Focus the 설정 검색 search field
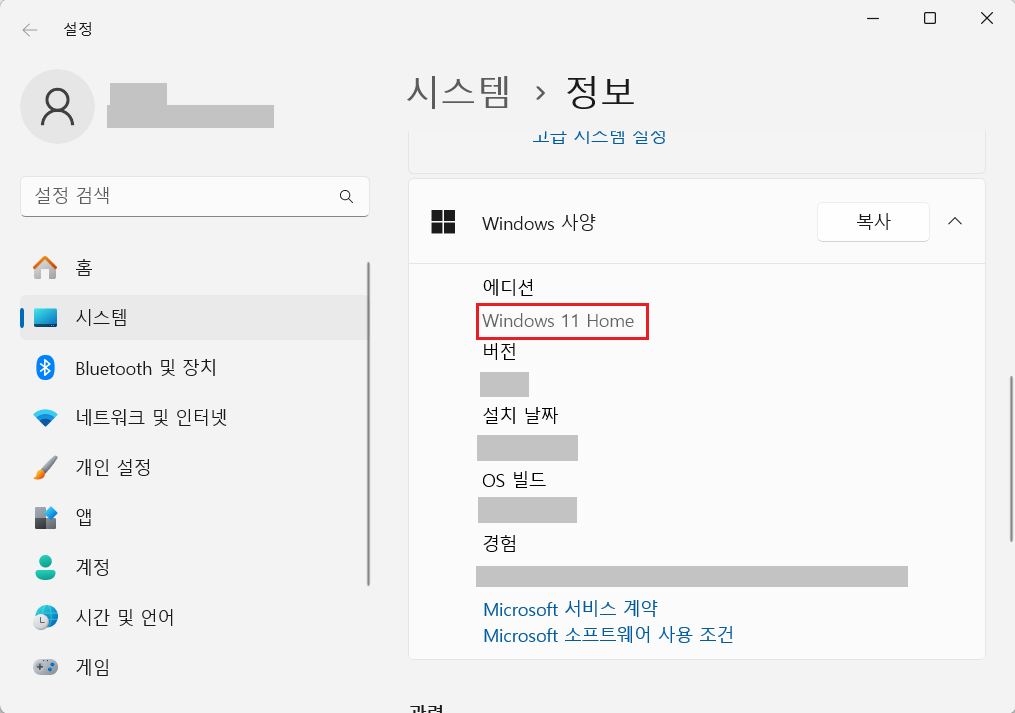Screen dimensions: 1015x713 click(195, 196)
